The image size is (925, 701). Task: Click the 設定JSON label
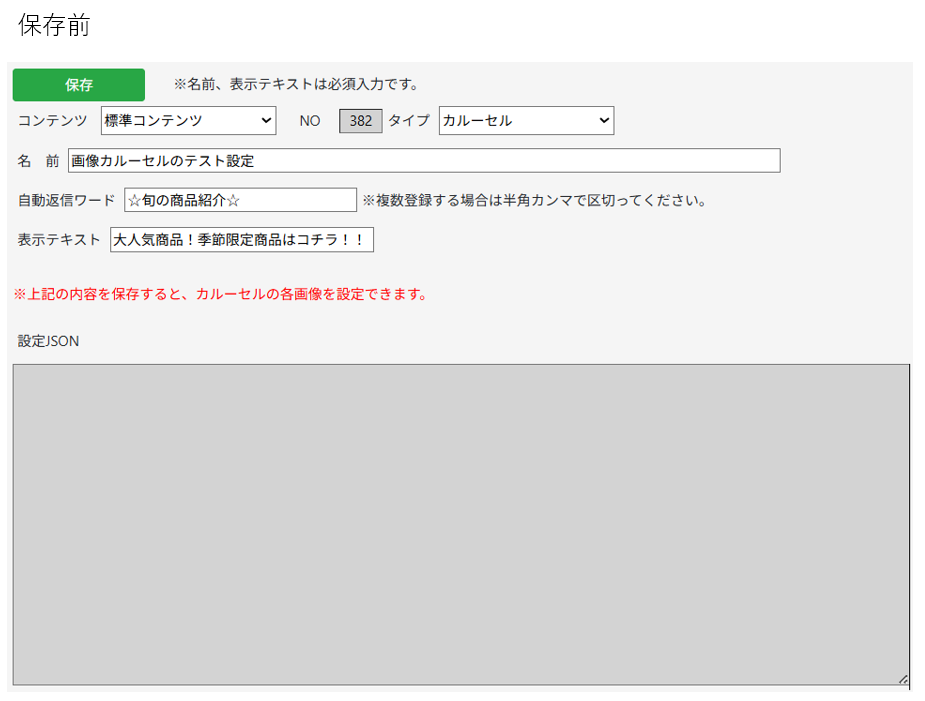[x=45, y=341]
